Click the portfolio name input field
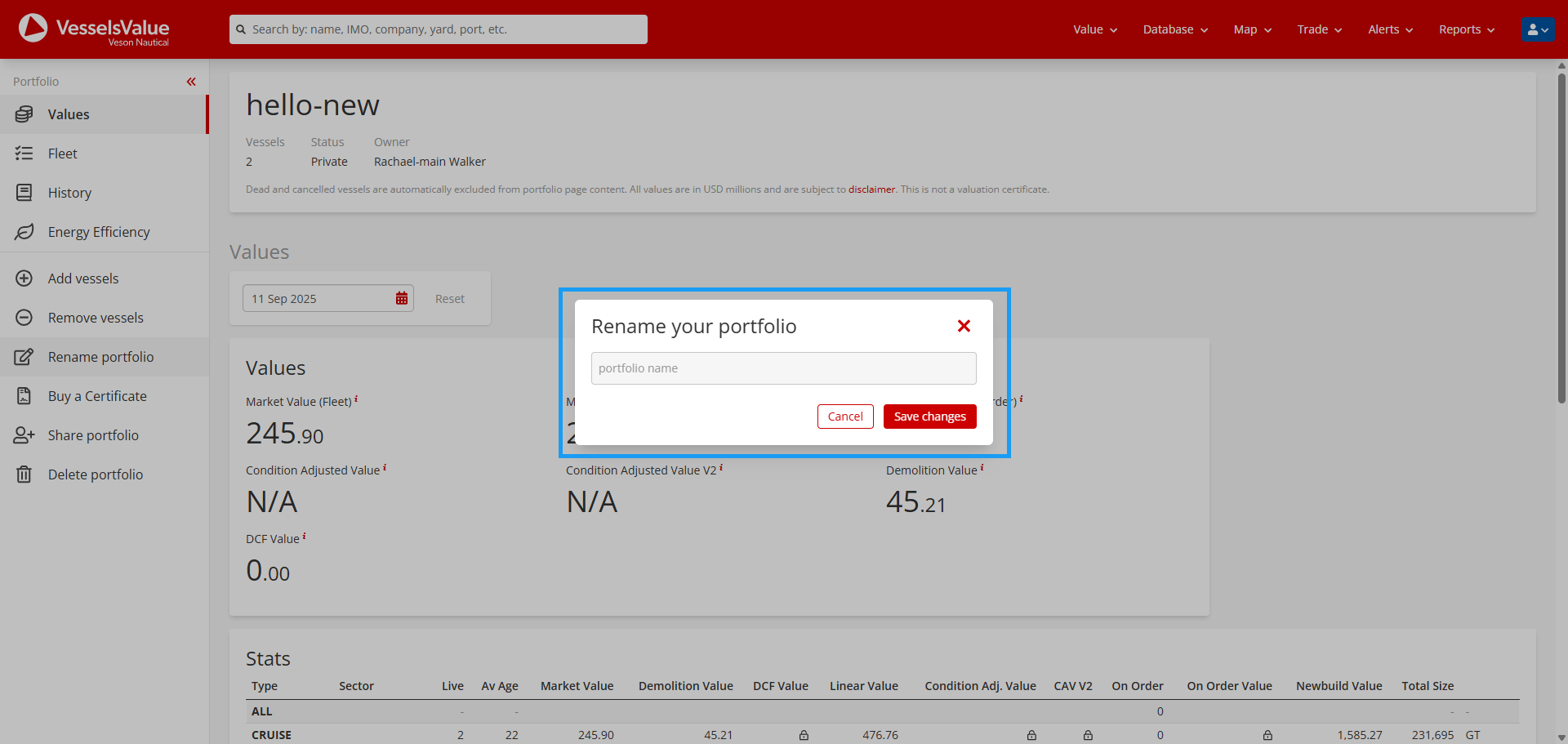 click(x=783, y=368)
